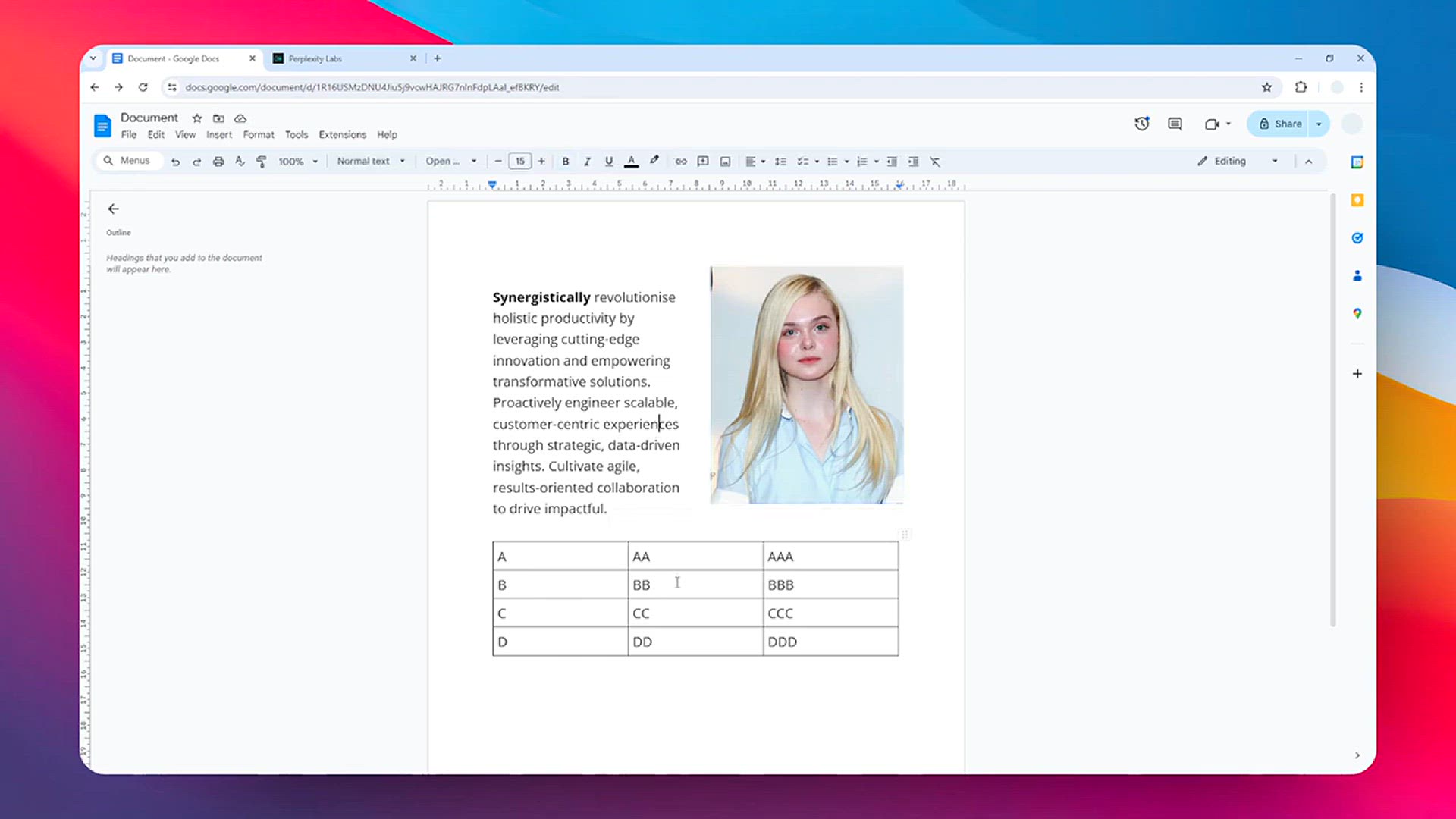Pick a highlight color
1456x819 pixels.
654,162
